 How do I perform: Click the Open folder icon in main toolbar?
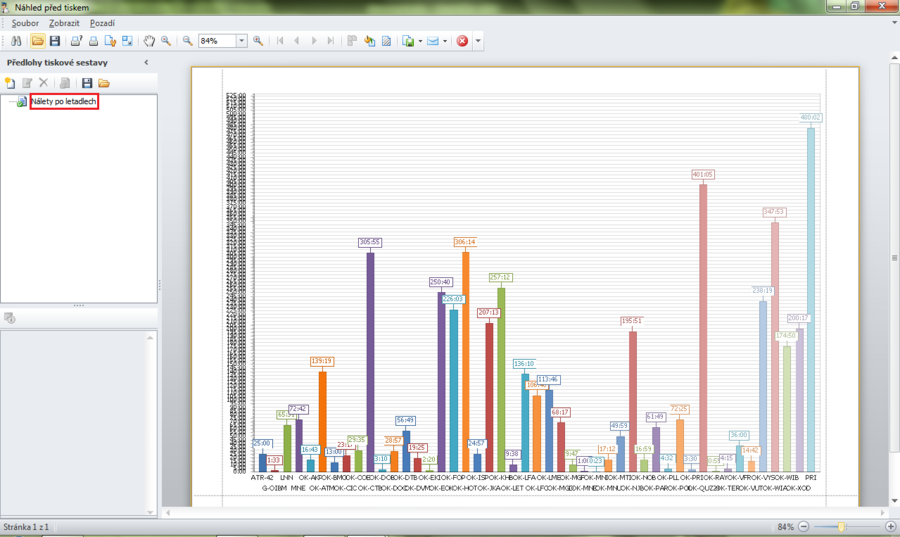[x=37, y=41]
